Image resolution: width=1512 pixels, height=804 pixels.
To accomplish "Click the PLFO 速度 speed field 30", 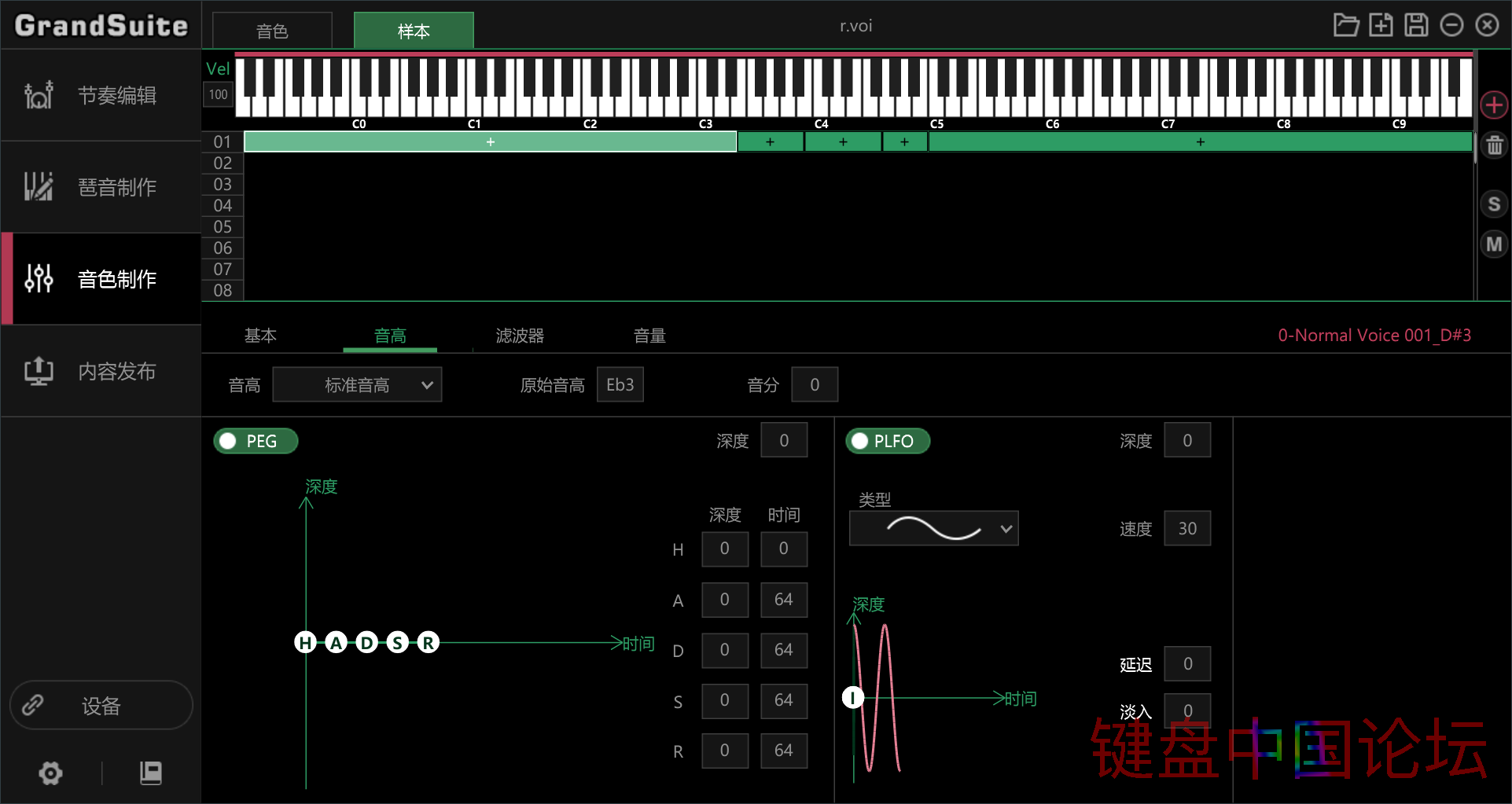I will [1187, 529].
